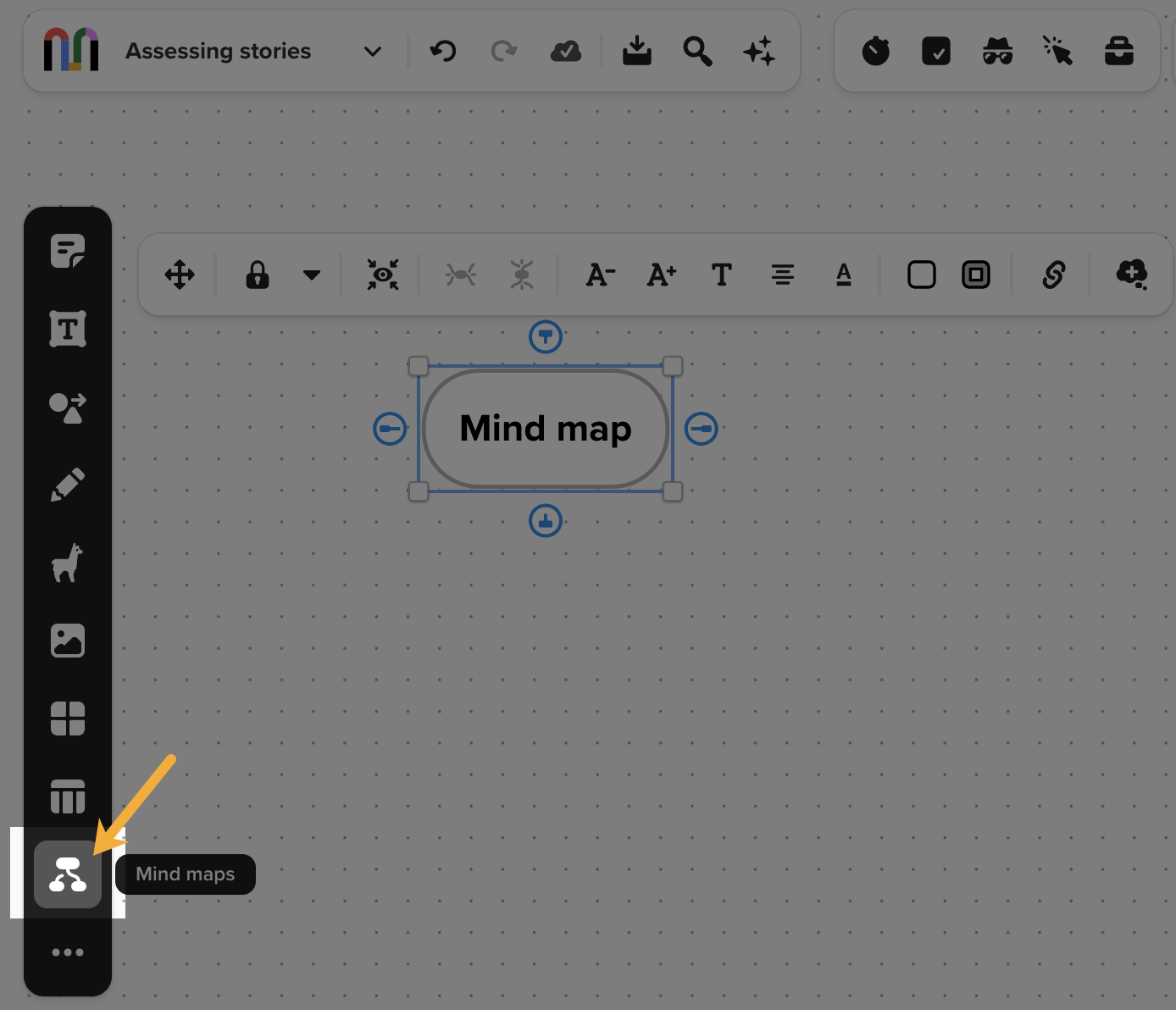Image resolution: width=1176 pixels, height=1010 pixels.
Task: Click the undo arrow
Action: pos(443,52)
